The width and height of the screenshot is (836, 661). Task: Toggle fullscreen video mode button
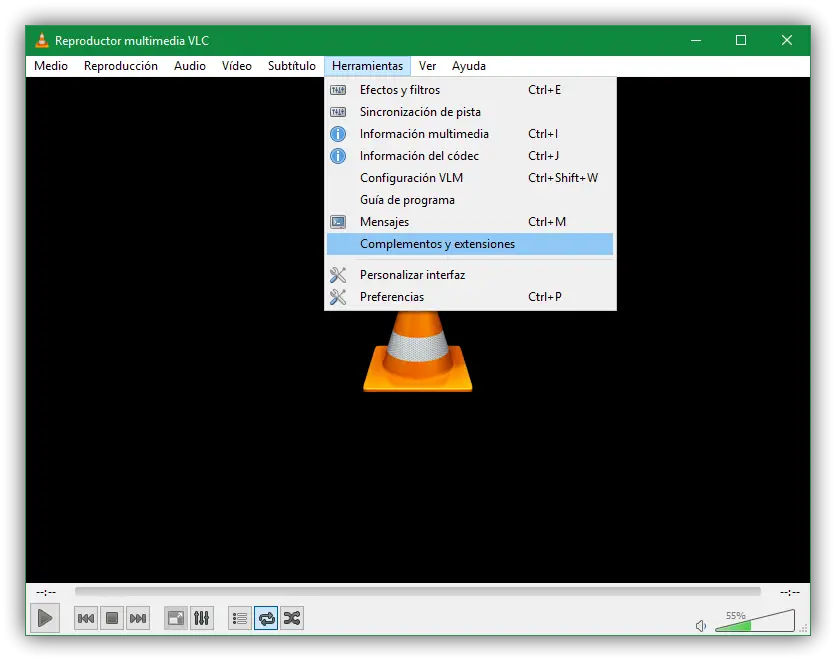(175, 618)
